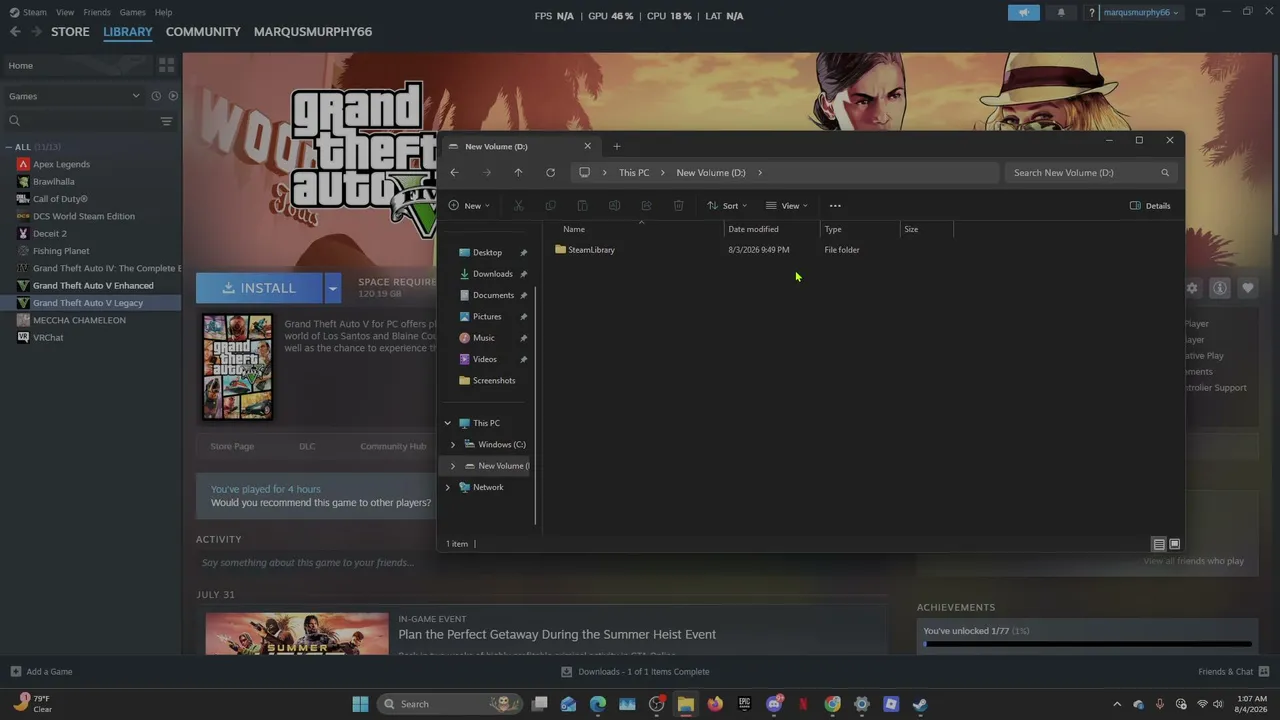
Task: Open the dropdown arrow beside INSTALL
Action: (333, 288)
